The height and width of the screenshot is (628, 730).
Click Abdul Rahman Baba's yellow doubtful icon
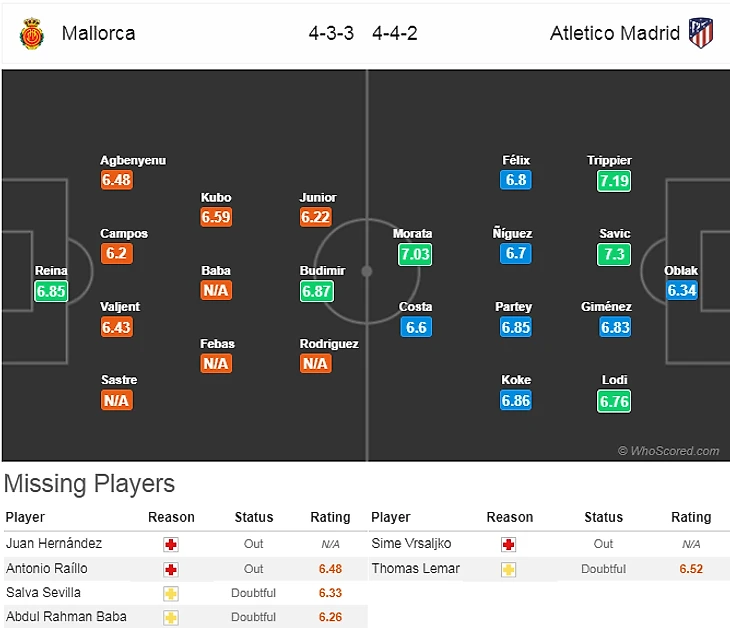pos(171,617)
